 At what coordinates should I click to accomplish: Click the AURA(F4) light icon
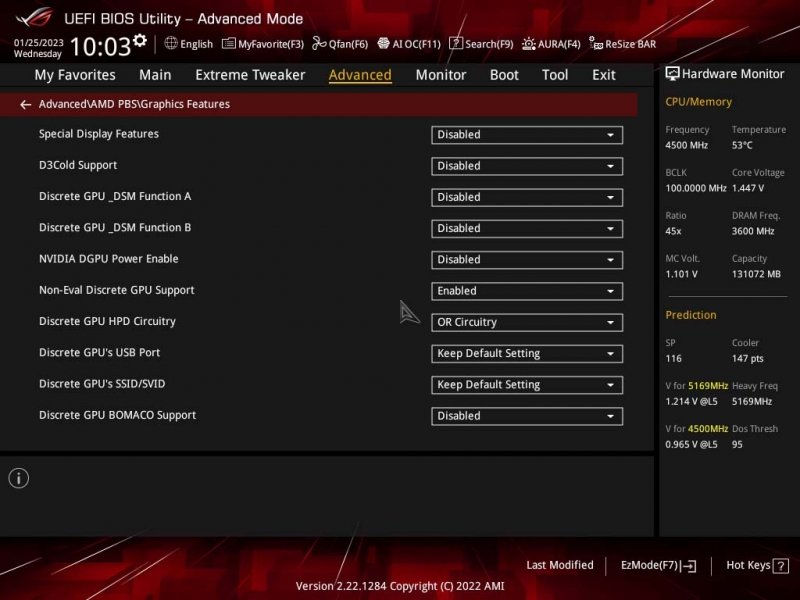click(529, 44)
